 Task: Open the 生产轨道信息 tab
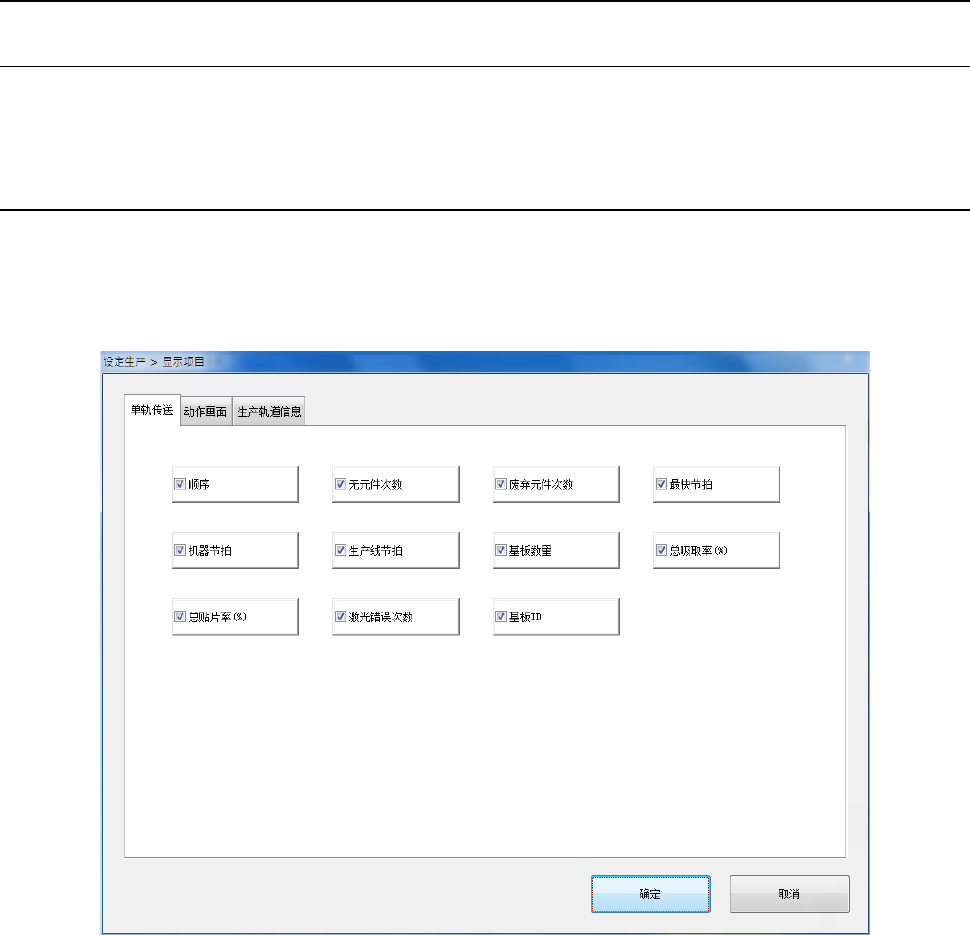point(269,411)
